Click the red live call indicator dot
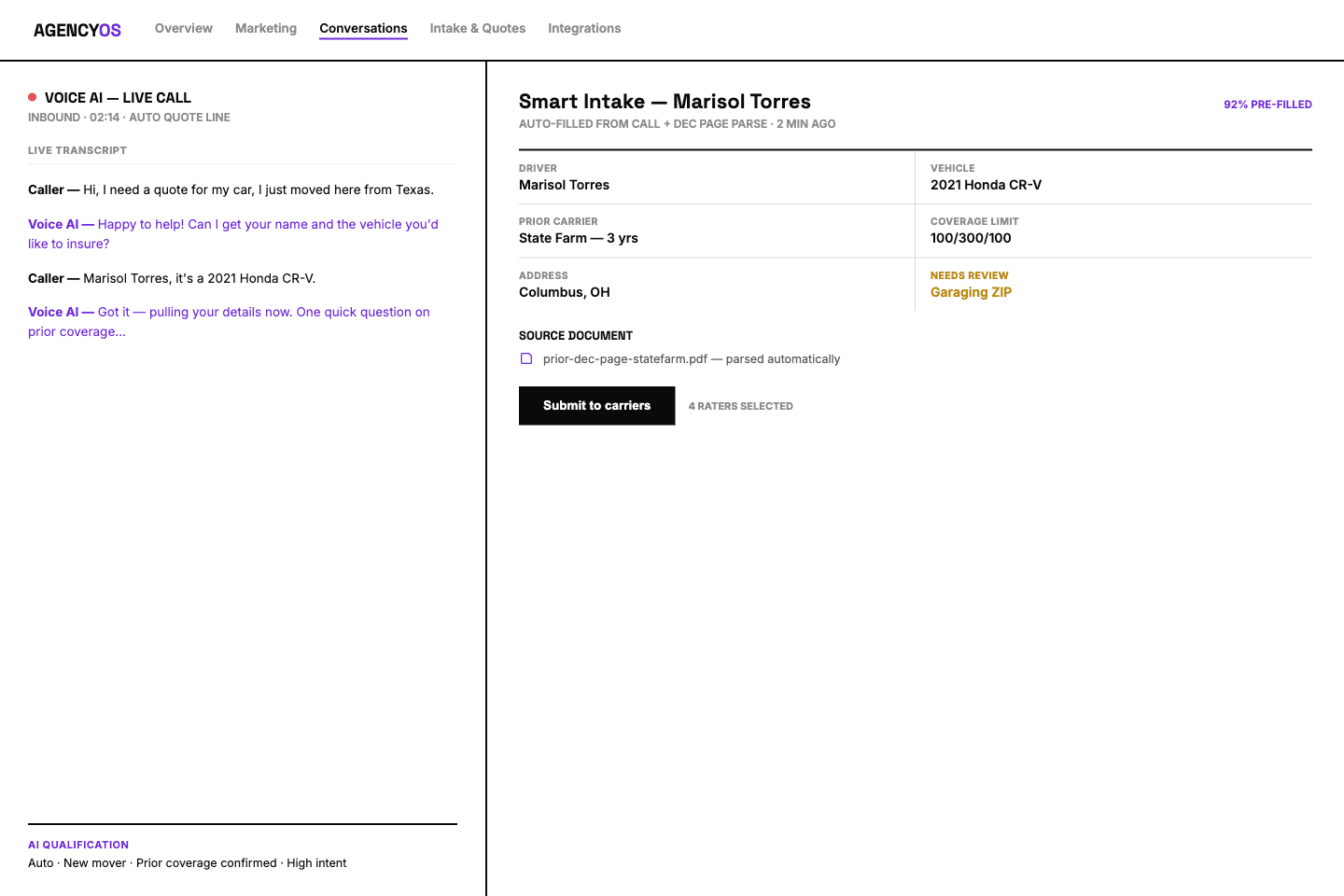1344x896 pixels. [x=33, y=97]
